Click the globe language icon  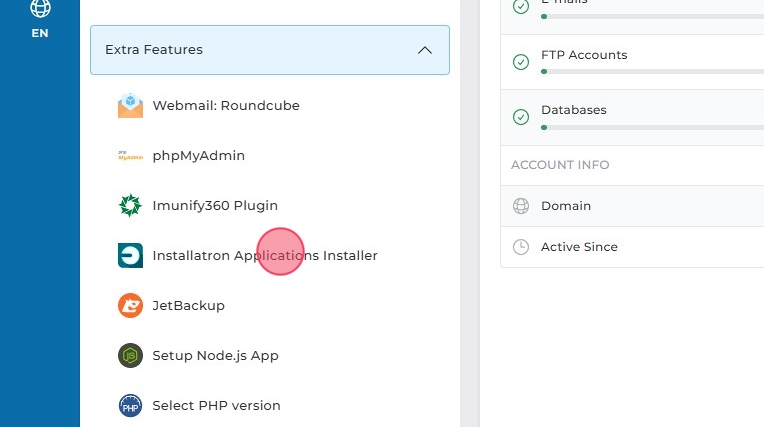[x=40, y=9]
